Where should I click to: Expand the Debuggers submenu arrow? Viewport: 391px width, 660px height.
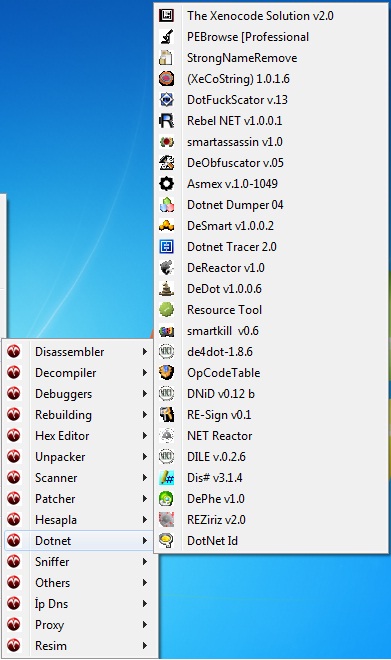145,394
